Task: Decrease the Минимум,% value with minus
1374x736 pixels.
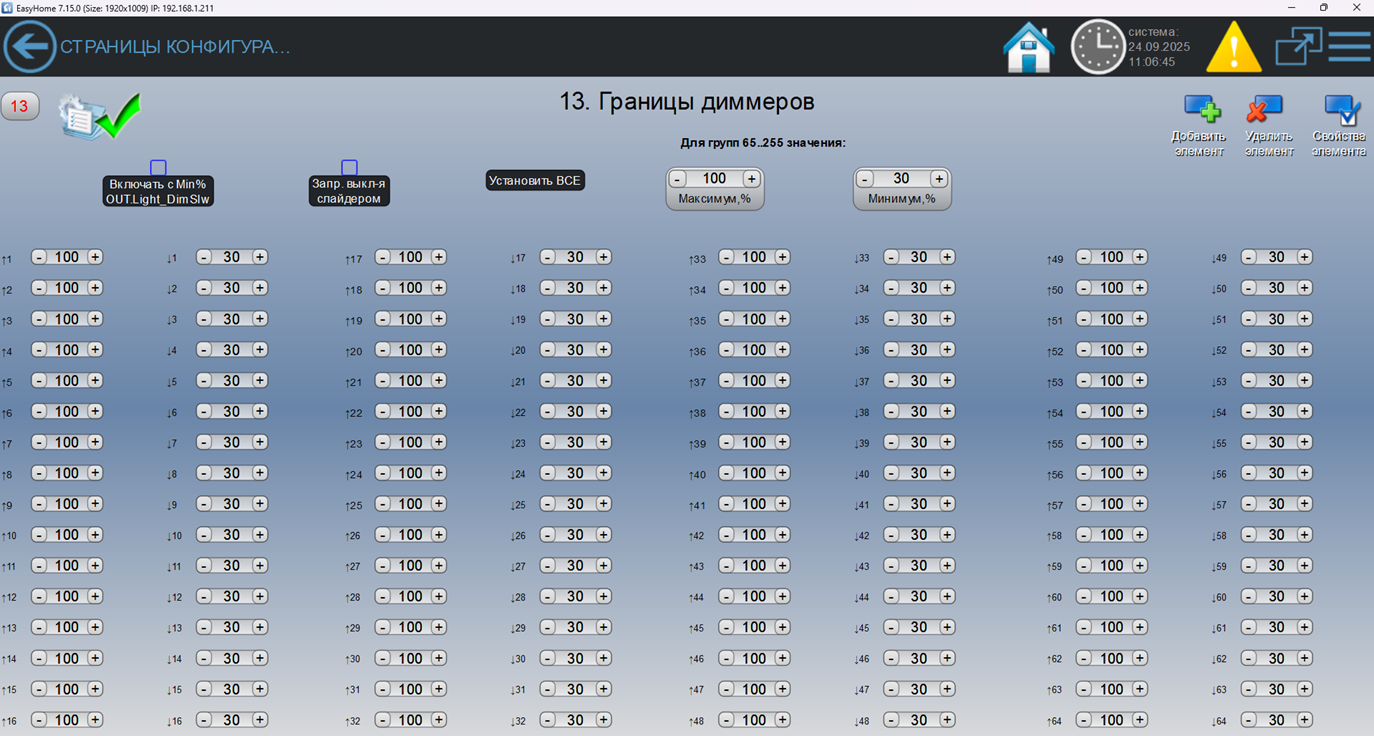Action: click(865, 179)
